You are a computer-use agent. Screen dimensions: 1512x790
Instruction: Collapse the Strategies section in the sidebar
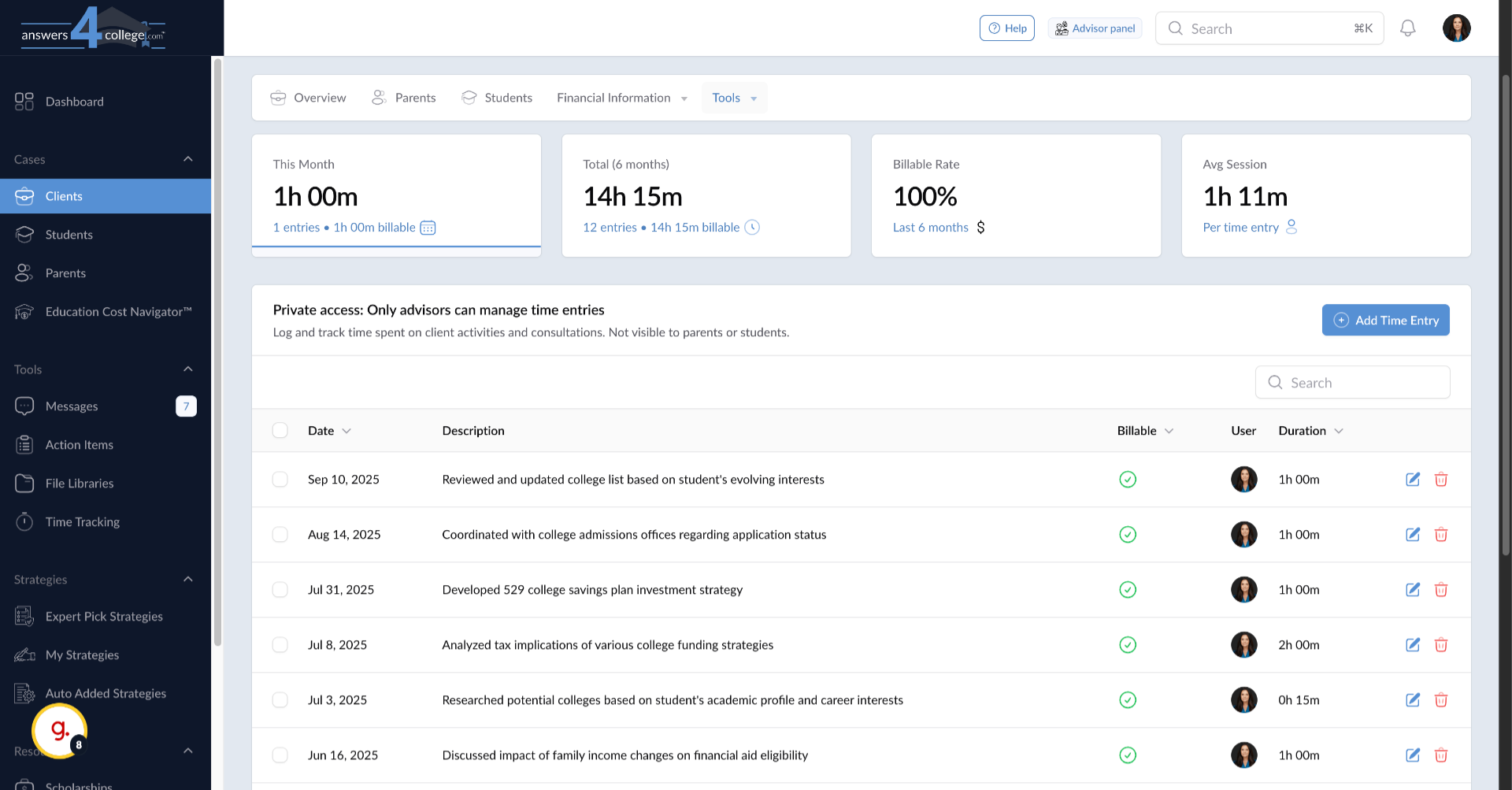[x=188, y=579]
